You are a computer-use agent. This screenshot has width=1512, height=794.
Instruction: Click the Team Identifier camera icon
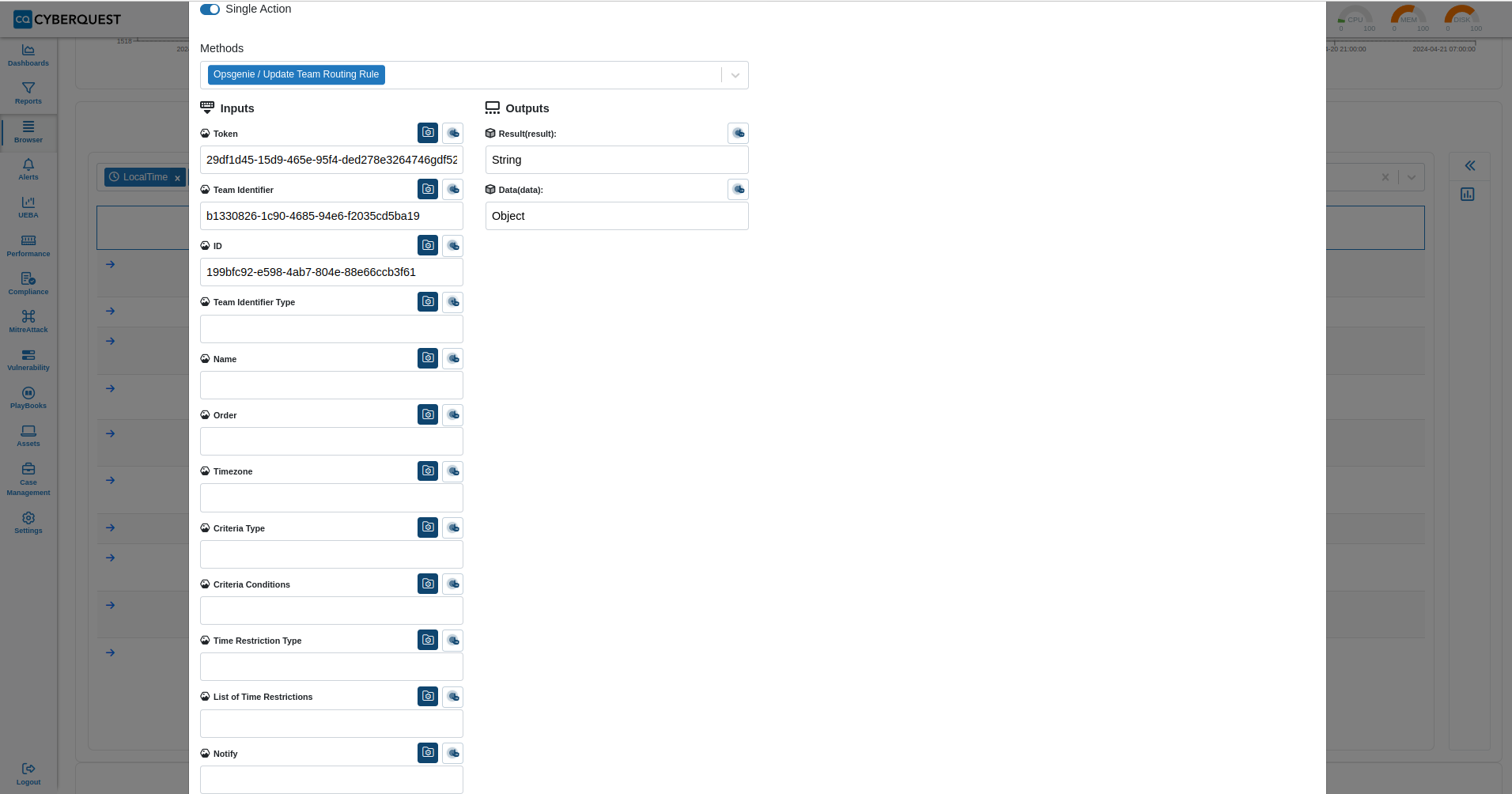[428, 189]
